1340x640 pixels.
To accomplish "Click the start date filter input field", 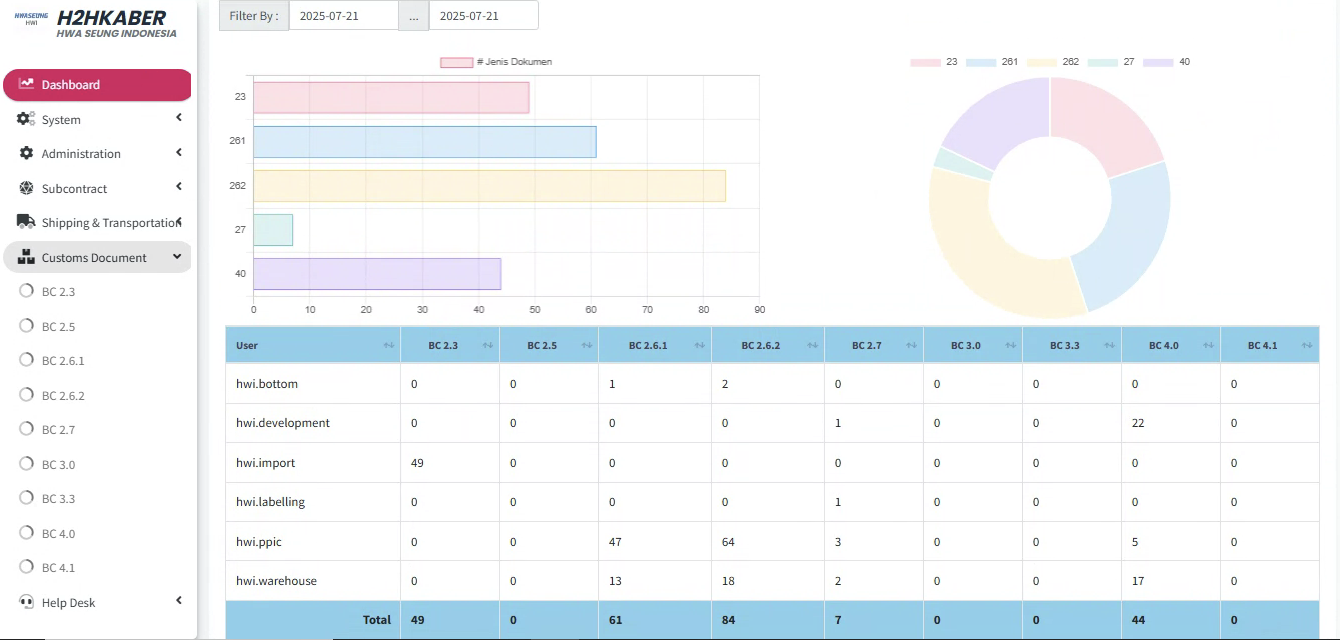I will click(x=343, y=16).
